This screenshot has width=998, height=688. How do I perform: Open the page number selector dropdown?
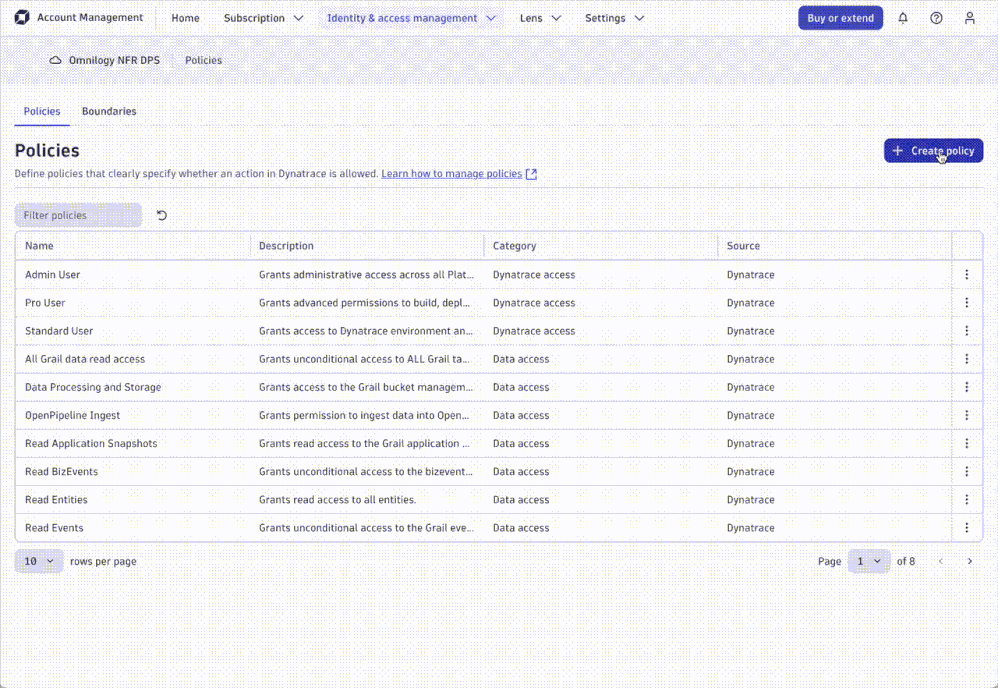(x=868, y=561)
